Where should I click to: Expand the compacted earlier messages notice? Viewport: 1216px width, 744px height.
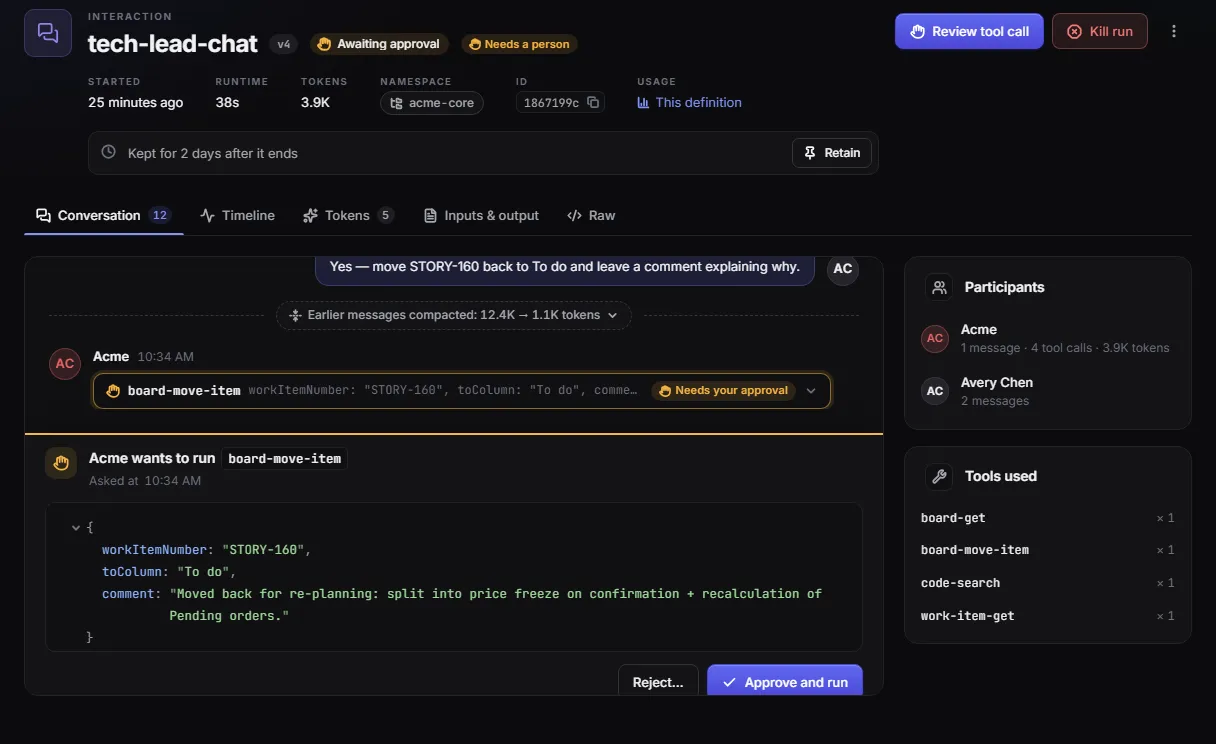click(x=454, y=315)
